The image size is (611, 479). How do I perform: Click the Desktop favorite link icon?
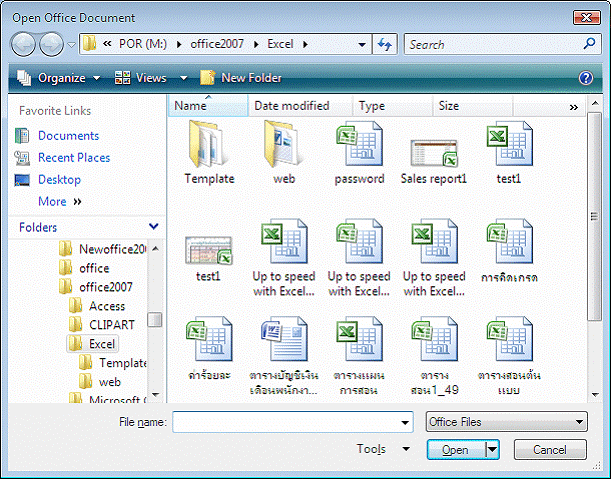(x=22, y=180)
